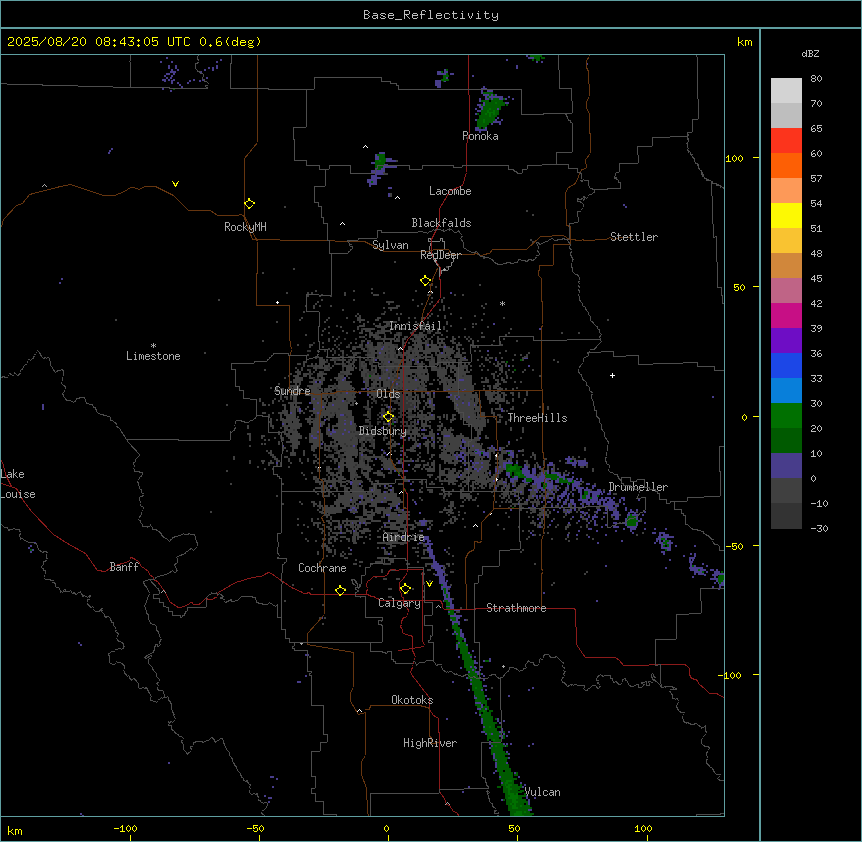Click the yellow marker at Calgary
Viewport: 862px width, 842px height.
(405, 589)
